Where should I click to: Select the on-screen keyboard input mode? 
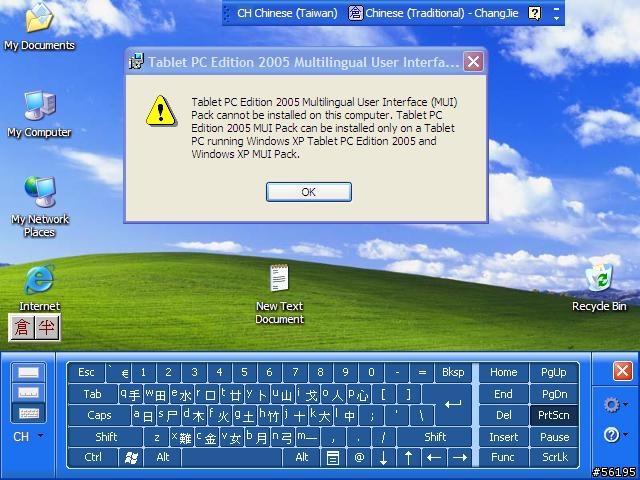[x=28, y=413]
